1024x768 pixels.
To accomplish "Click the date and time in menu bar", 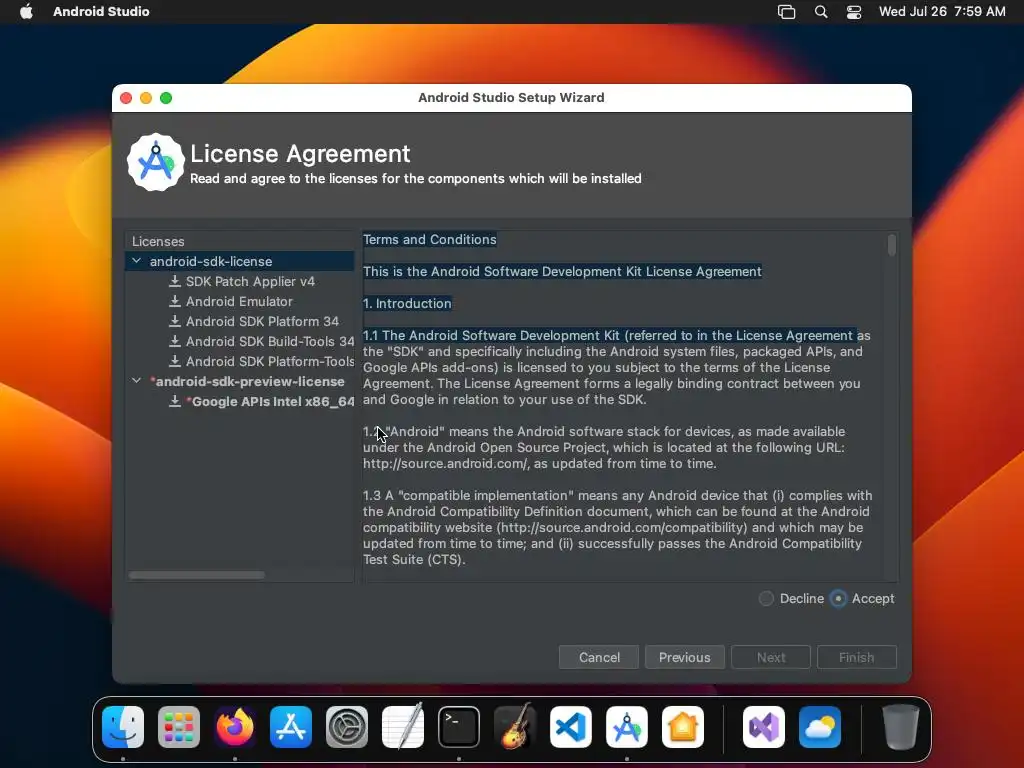I will (x=942, y=12).
